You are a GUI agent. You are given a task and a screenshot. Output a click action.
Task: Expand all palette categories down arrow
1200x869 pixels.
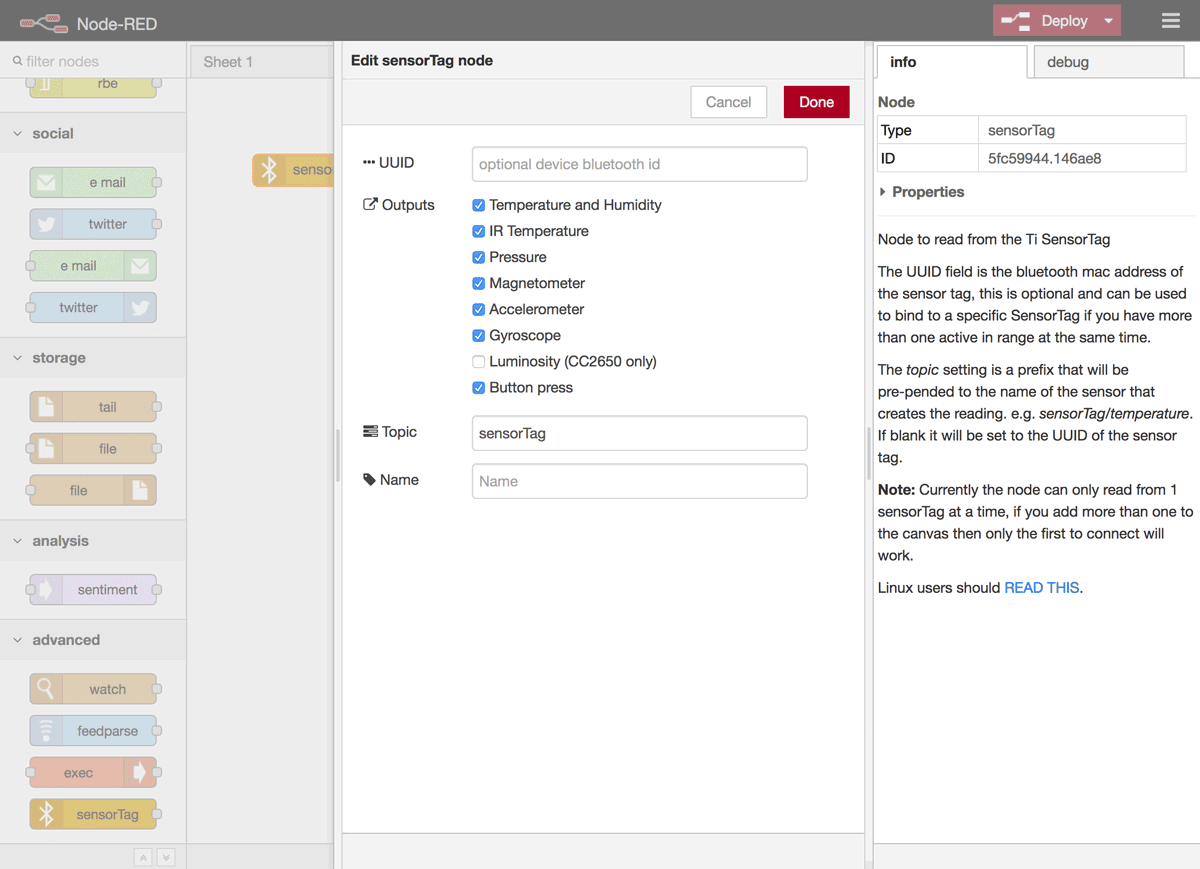pos(166,857)
